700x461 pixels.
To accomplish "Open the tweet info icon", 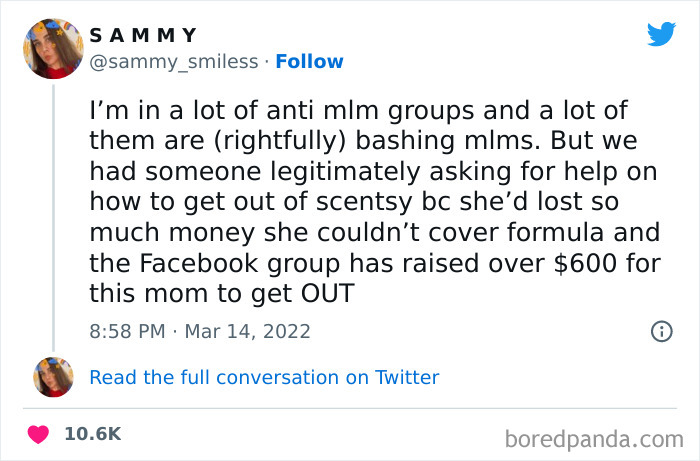I will point(661,331).
